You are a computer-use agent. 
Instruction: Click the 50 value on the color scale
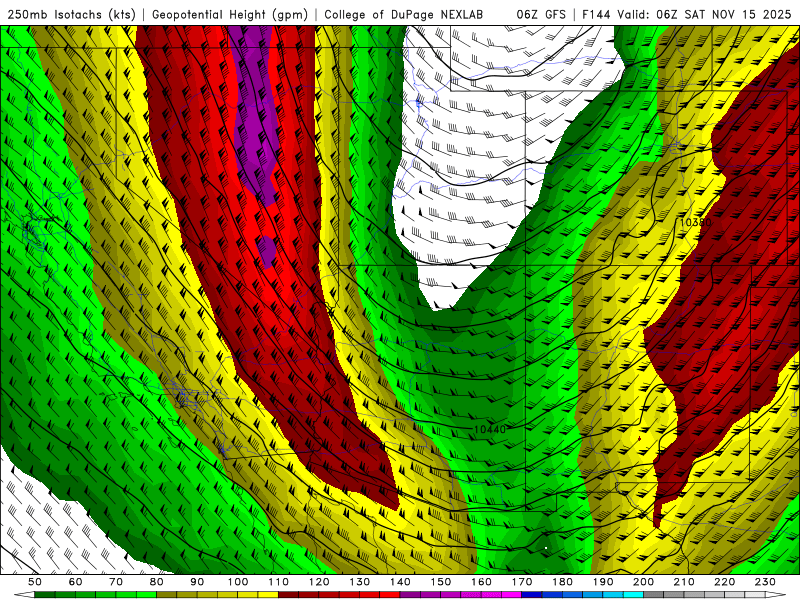35,582
